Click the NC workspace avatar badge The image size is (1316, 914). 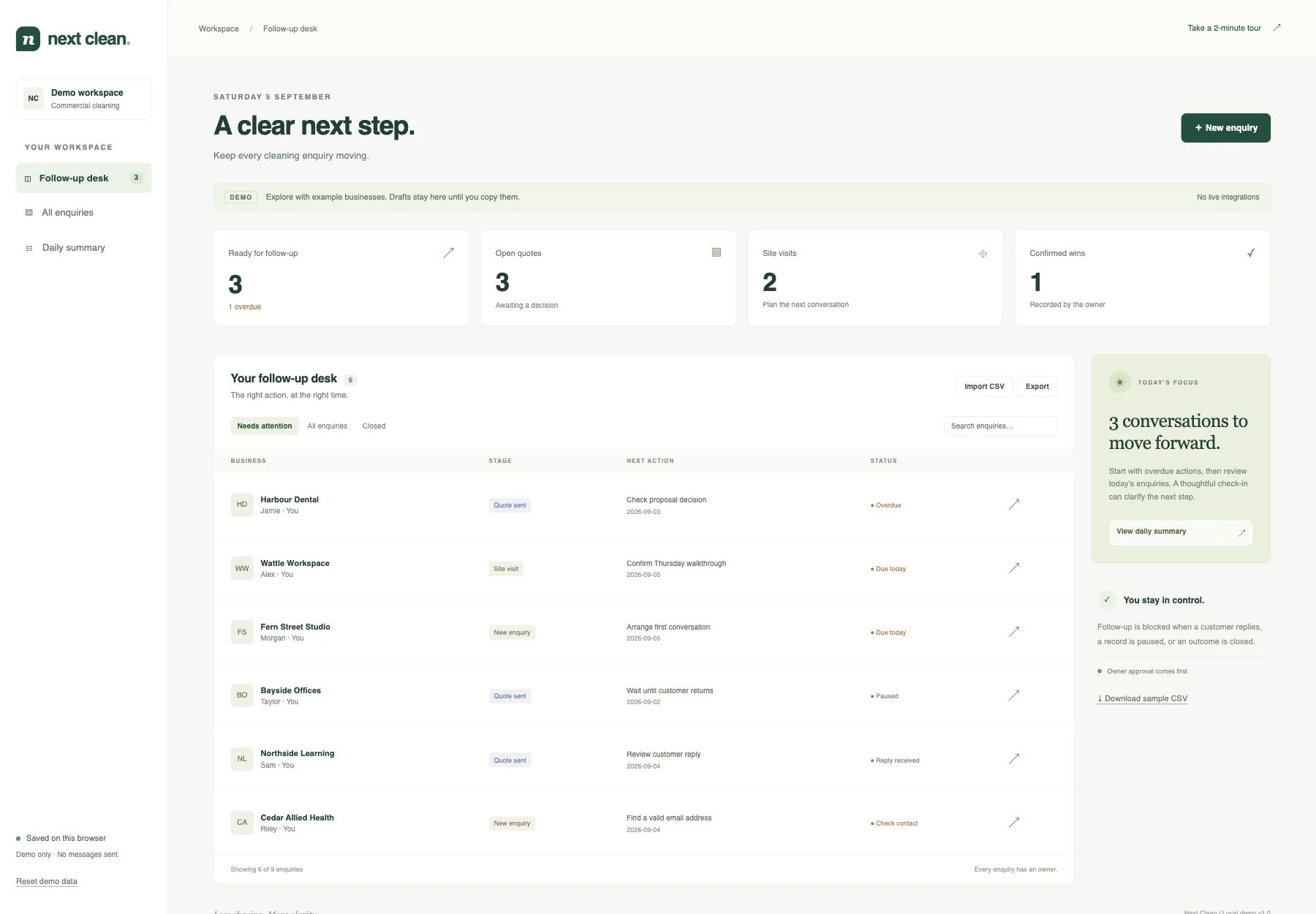click(34, 99)
